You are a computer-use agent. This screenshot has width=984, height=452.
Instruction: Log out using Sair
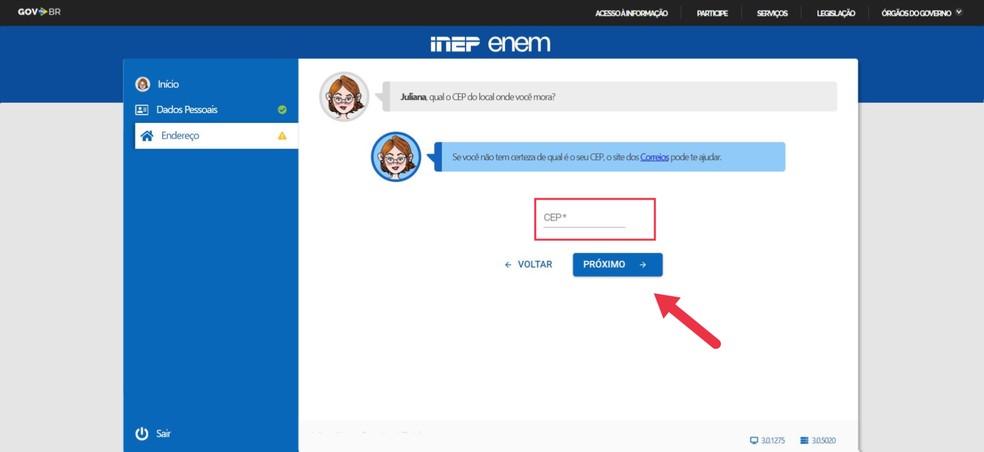pos(163,434)
